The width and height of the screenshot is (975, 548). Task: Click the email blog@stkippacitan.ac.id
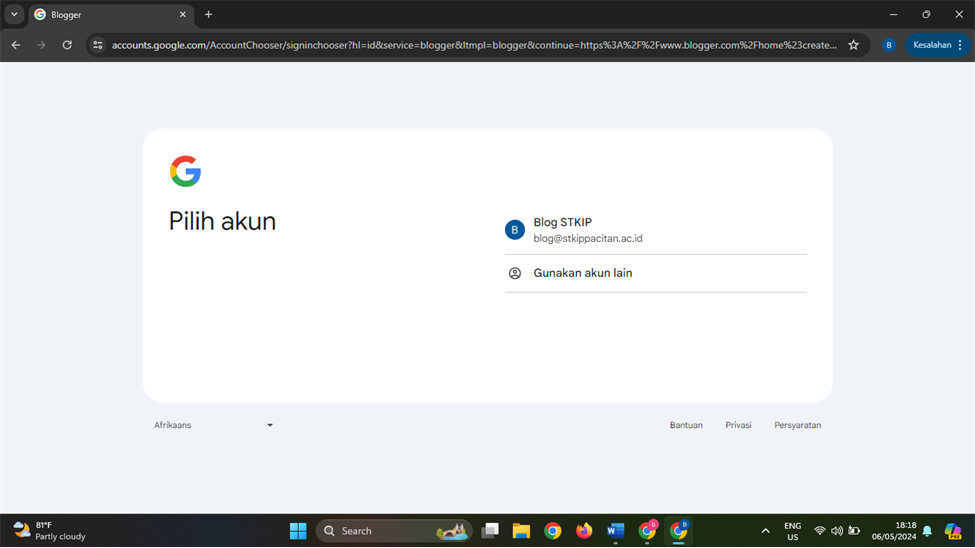[x=588, y=238]
